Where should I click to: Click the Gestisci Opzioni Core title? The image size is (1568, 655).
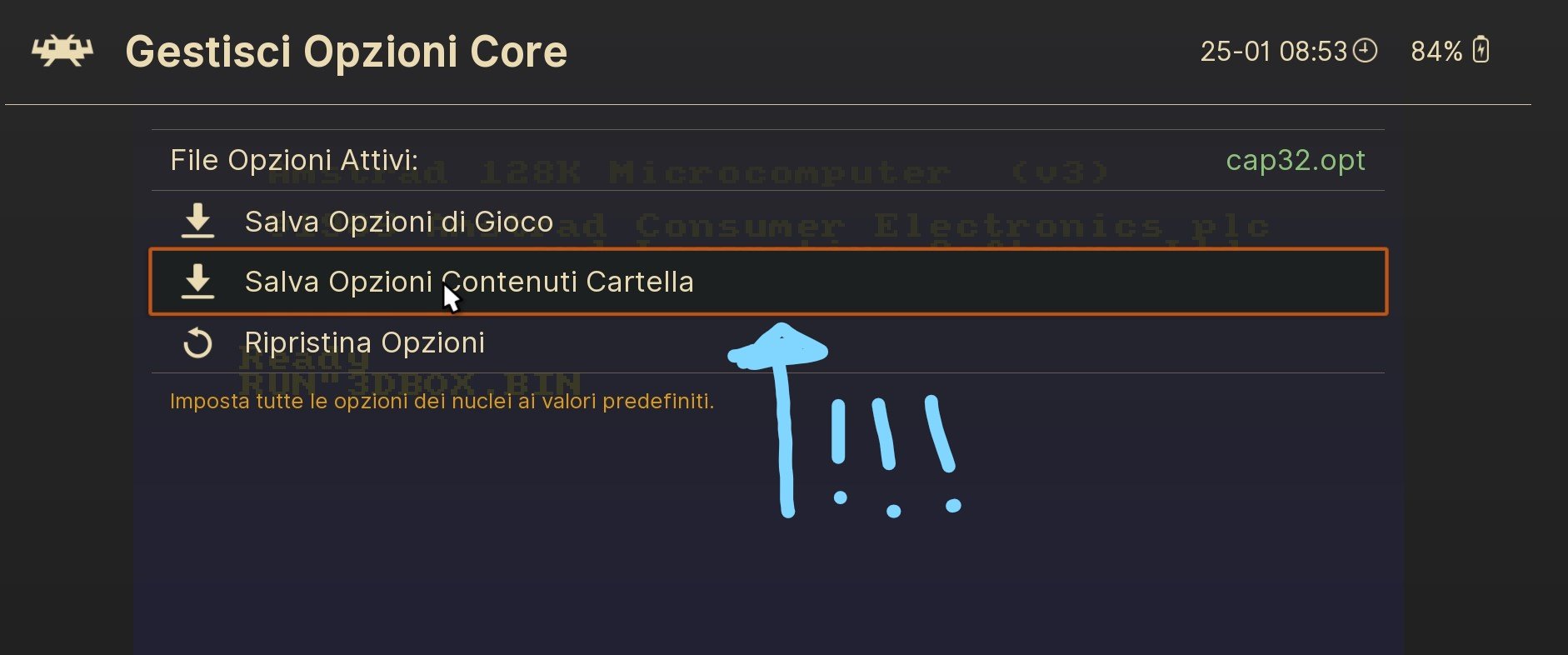[346, 52]
